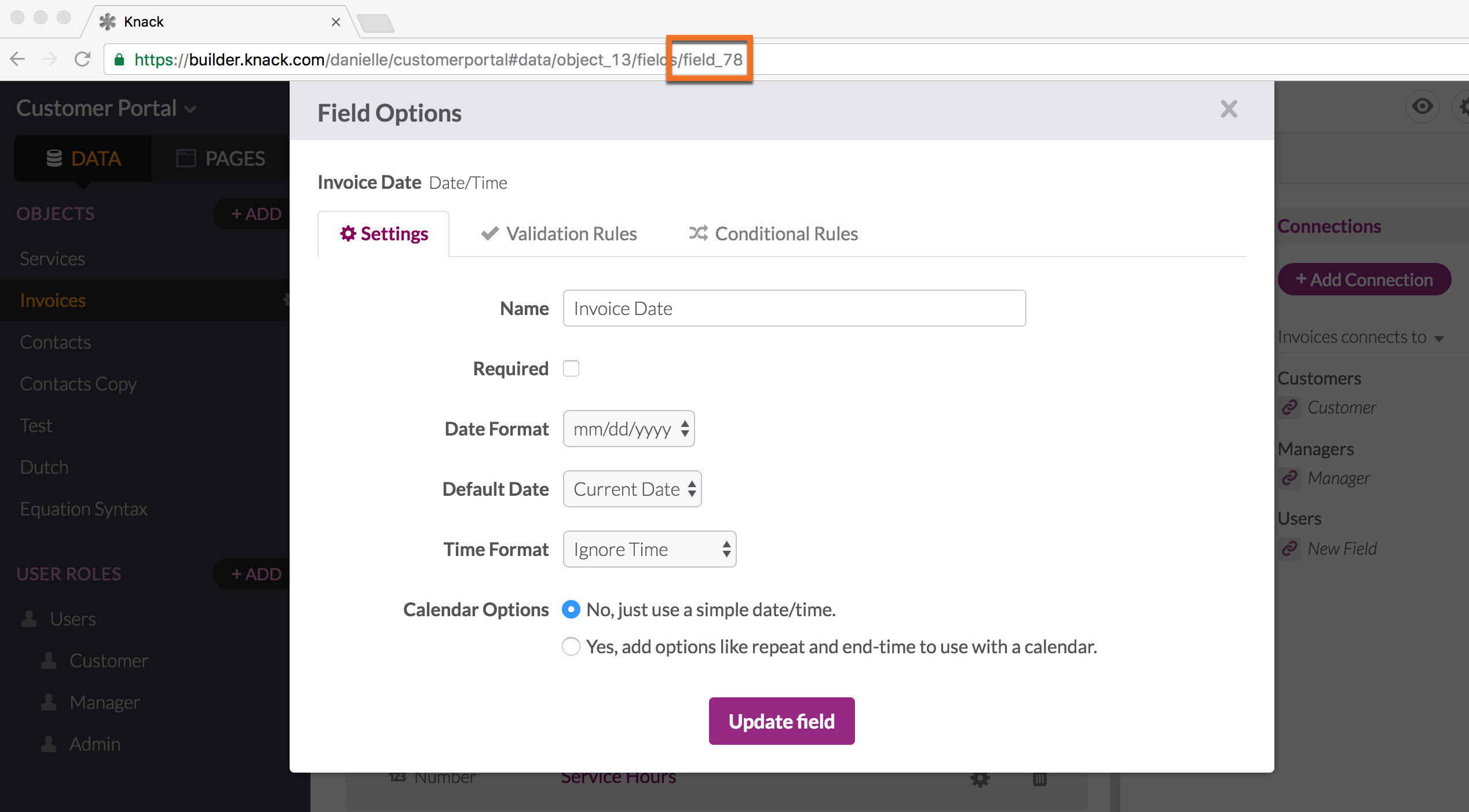Screen dimensions: 1469x812
Task: Open the Default Date dropdown
Action: 632,489
